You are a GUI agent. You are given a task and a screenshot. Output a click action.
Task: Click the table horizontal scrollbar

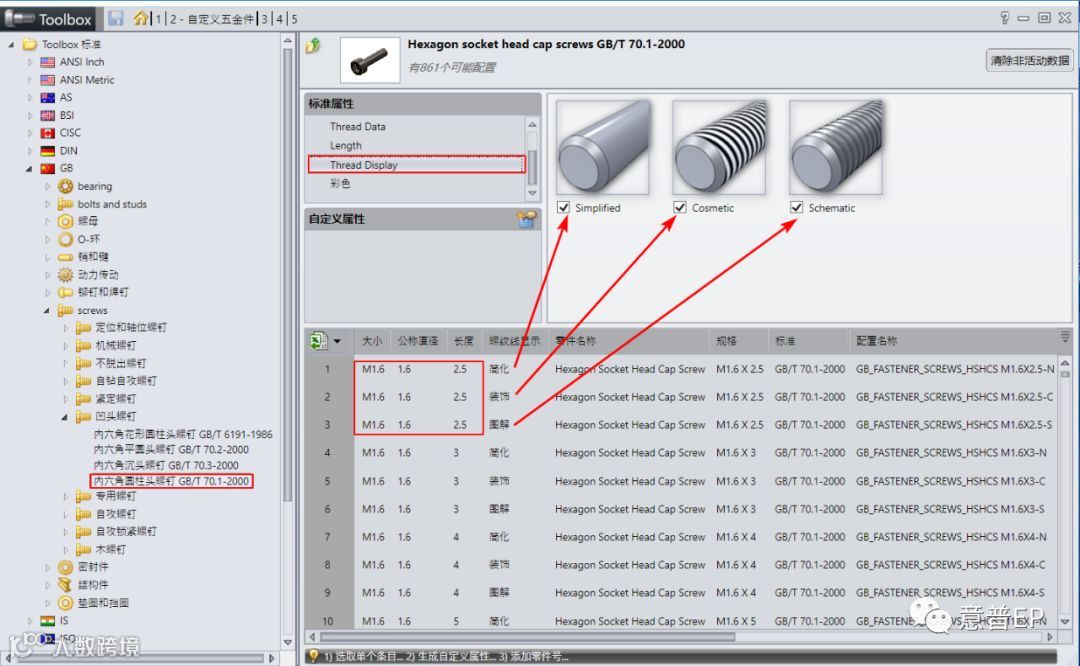point(528,637)
